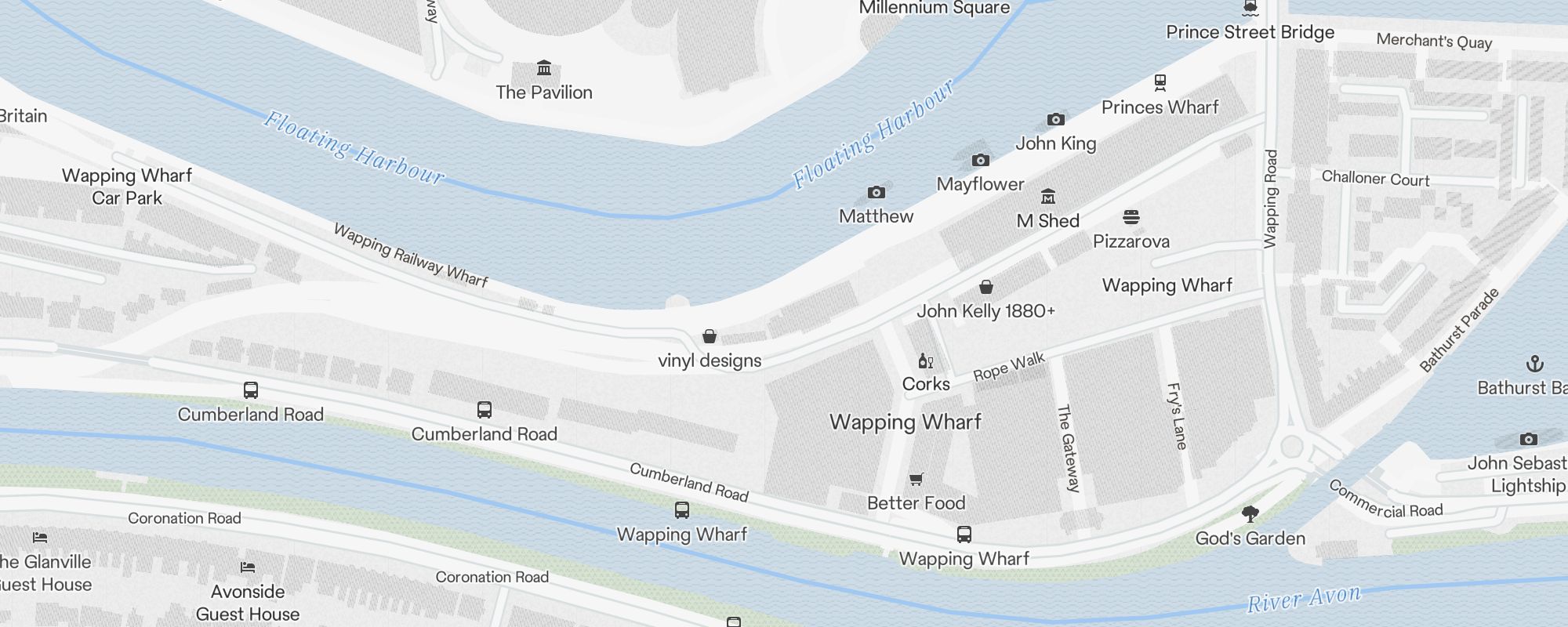
Task: Click the Millennium Square label
Action: (935, 8)
